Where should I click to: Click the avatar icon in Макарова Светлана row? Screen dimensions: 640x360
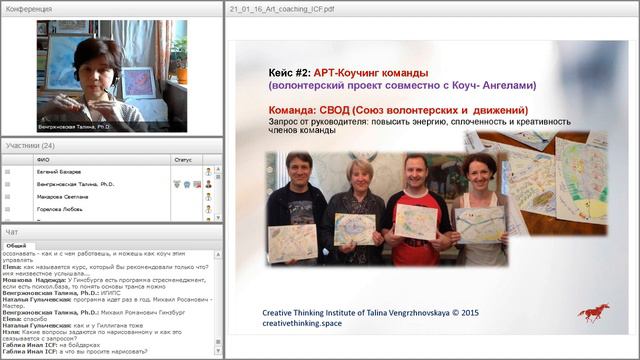tap(209, 197)
